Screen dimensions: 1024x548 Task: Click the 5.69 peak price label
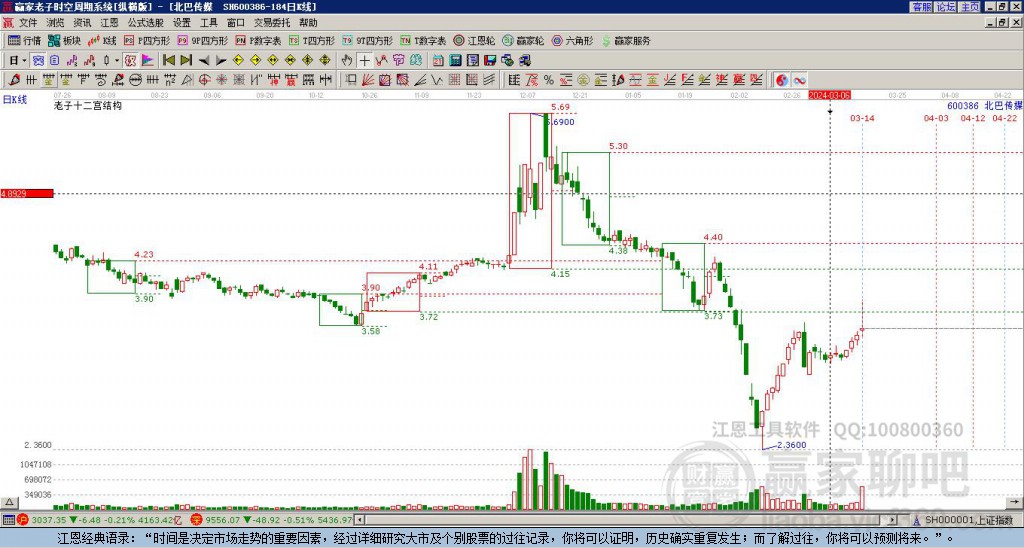[x=560, y=107]
